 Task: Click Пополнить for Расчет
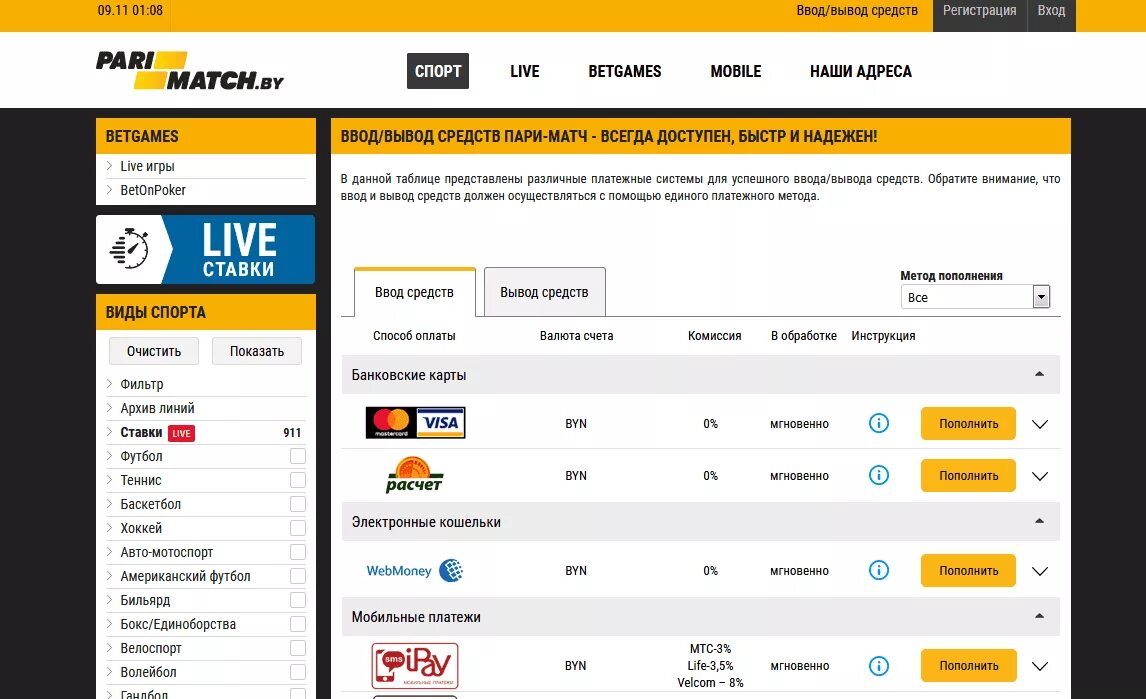(968, 475)
